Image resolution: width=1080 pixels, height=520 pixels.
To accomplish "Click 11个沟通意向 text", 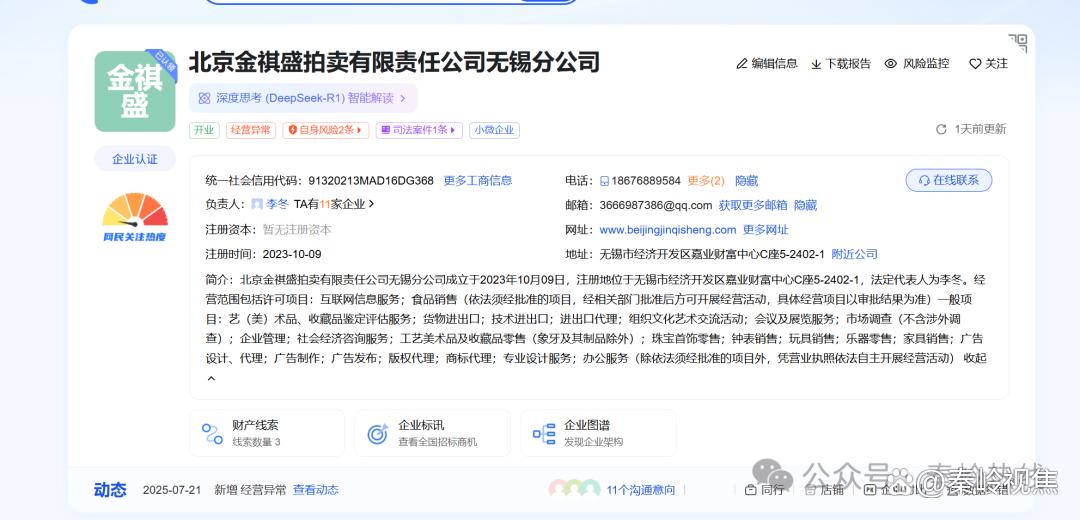I will (x=641, y=490).
